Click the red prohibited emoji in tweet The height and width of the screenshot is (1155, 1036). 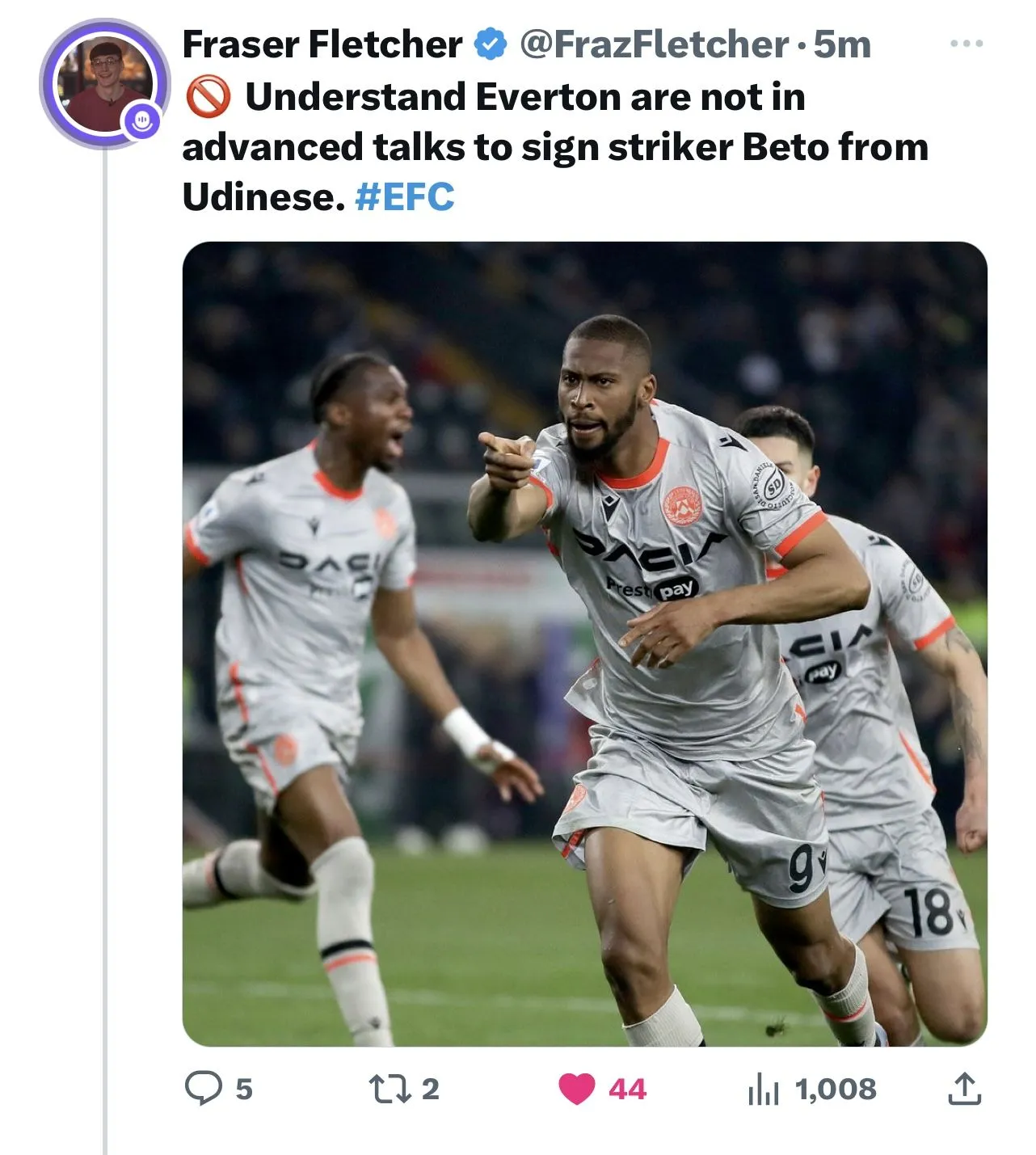tap(208, 98)
